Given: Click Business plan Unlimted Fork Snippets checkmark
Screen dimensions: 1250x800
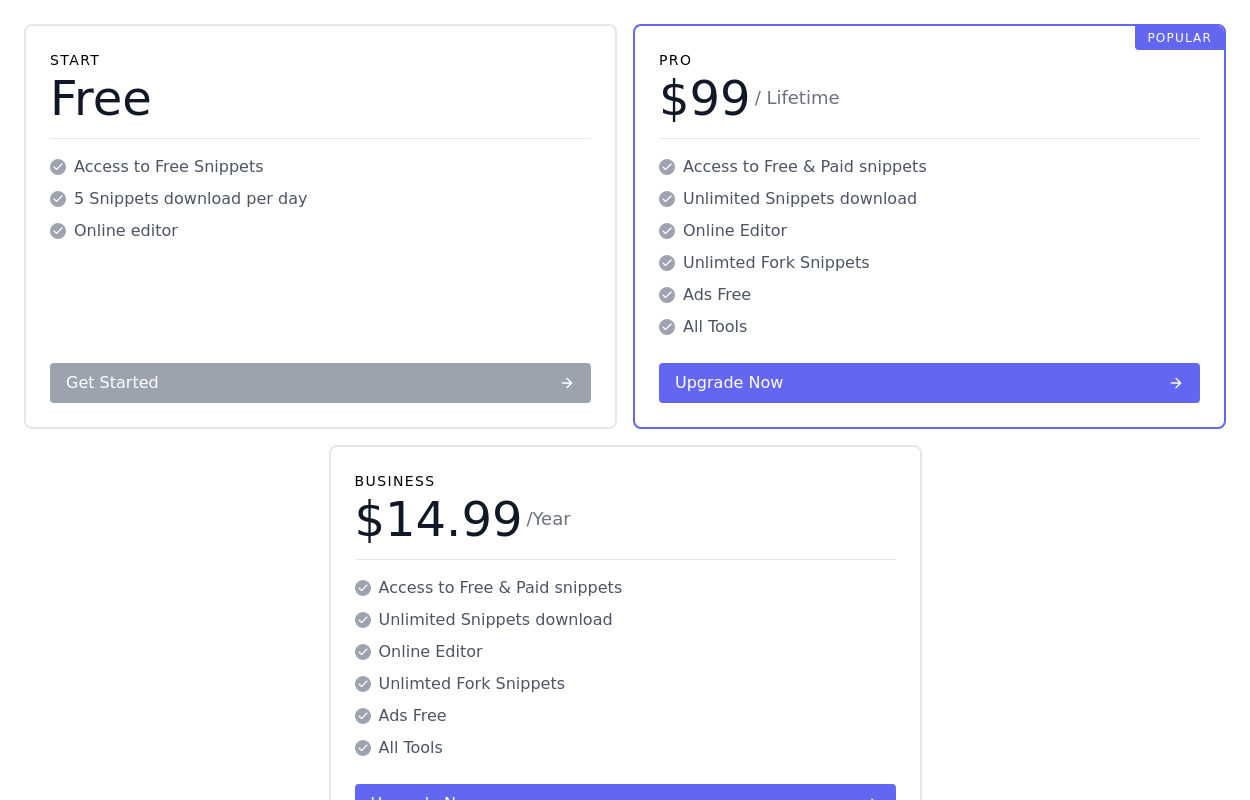Looking at the screenshot, I should tap(363, 684).
